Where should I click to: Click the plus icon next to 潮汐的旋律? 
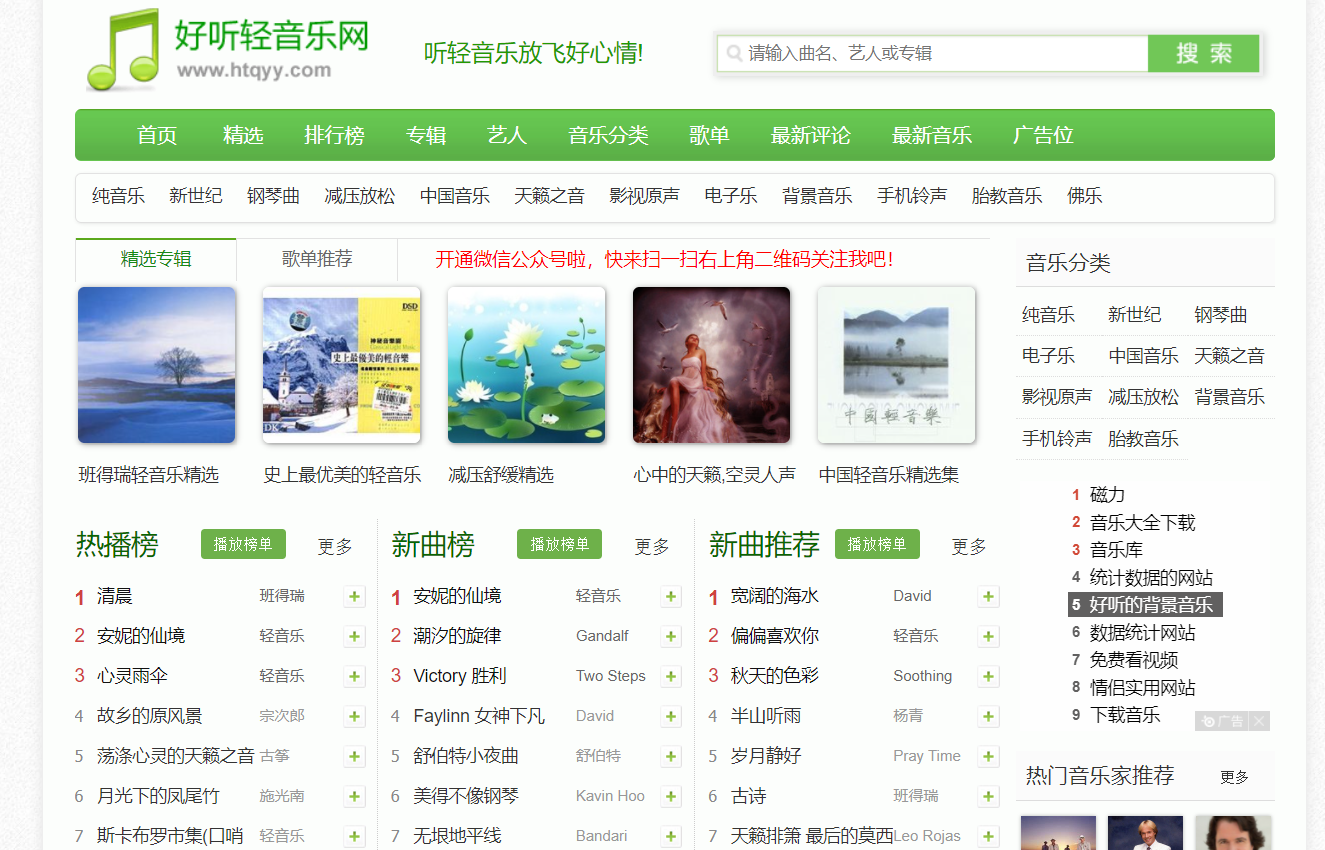(671, 637)
